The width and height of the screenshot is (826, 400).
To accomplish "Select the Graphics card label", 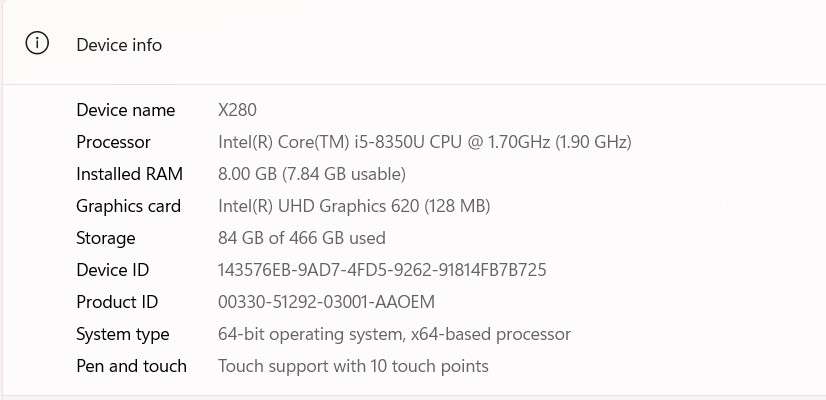I will coord(129,207).
